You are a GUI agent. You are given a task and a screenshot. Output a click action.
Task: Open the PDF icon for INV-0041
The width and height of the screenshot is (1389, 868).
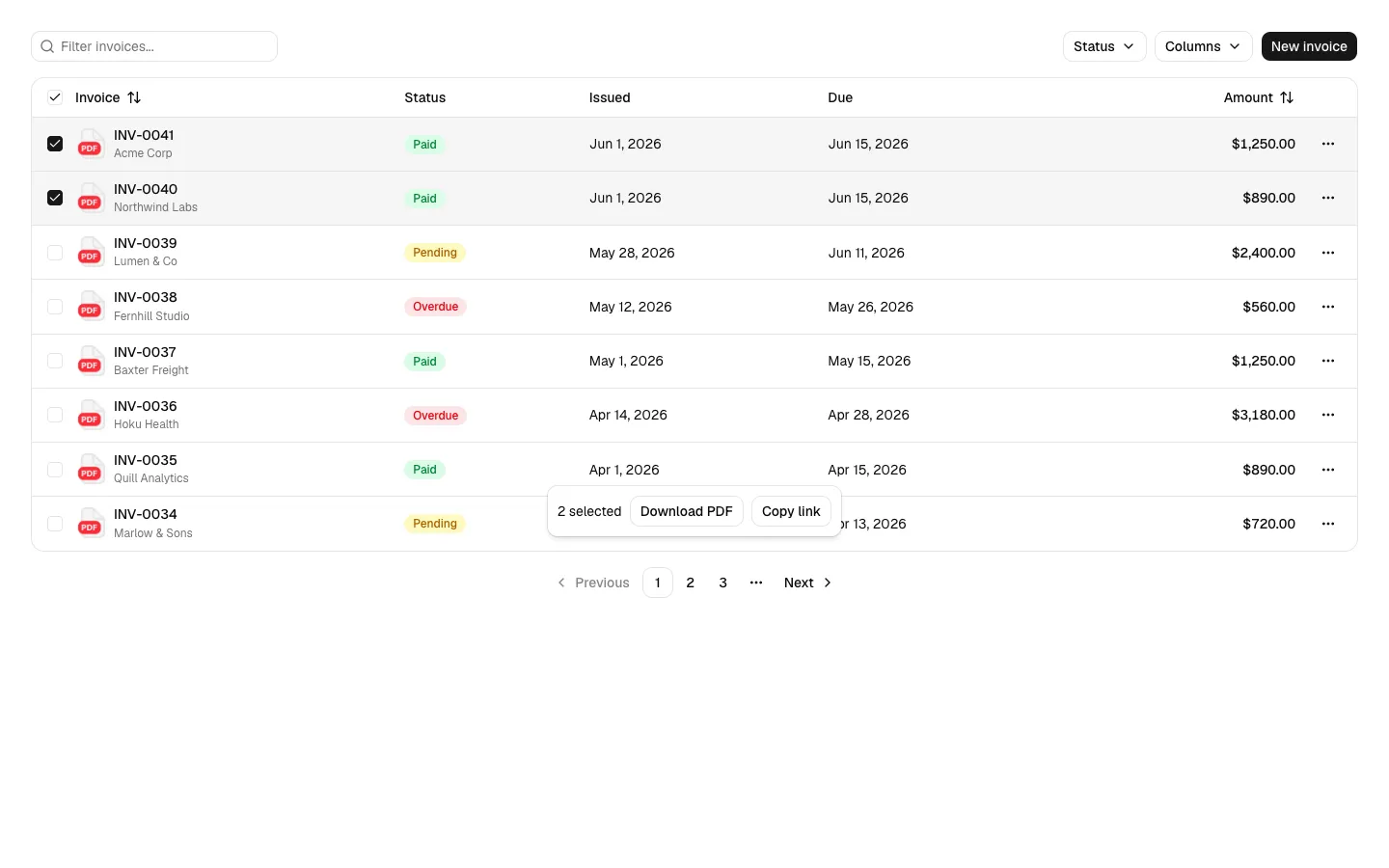coord(91,144)
